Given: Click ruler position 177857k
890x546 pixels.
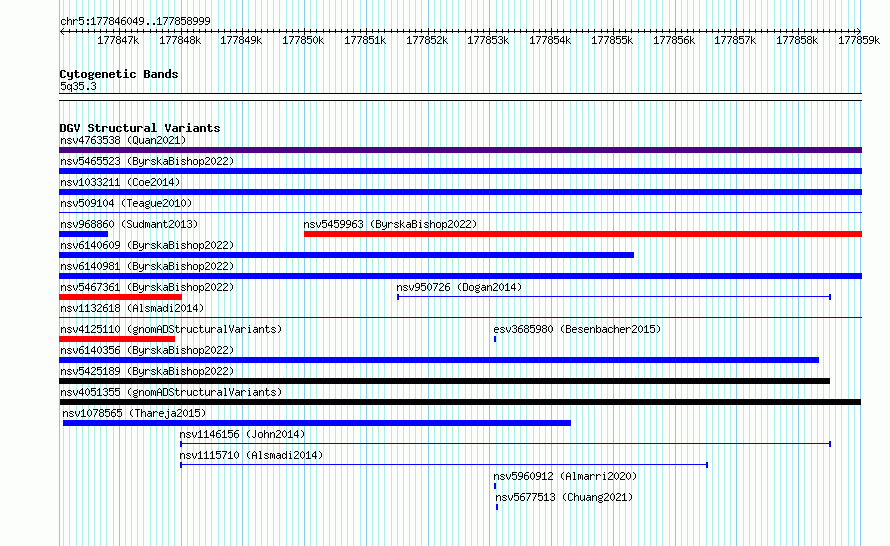Looking at the screenshot, I should 735,40.
